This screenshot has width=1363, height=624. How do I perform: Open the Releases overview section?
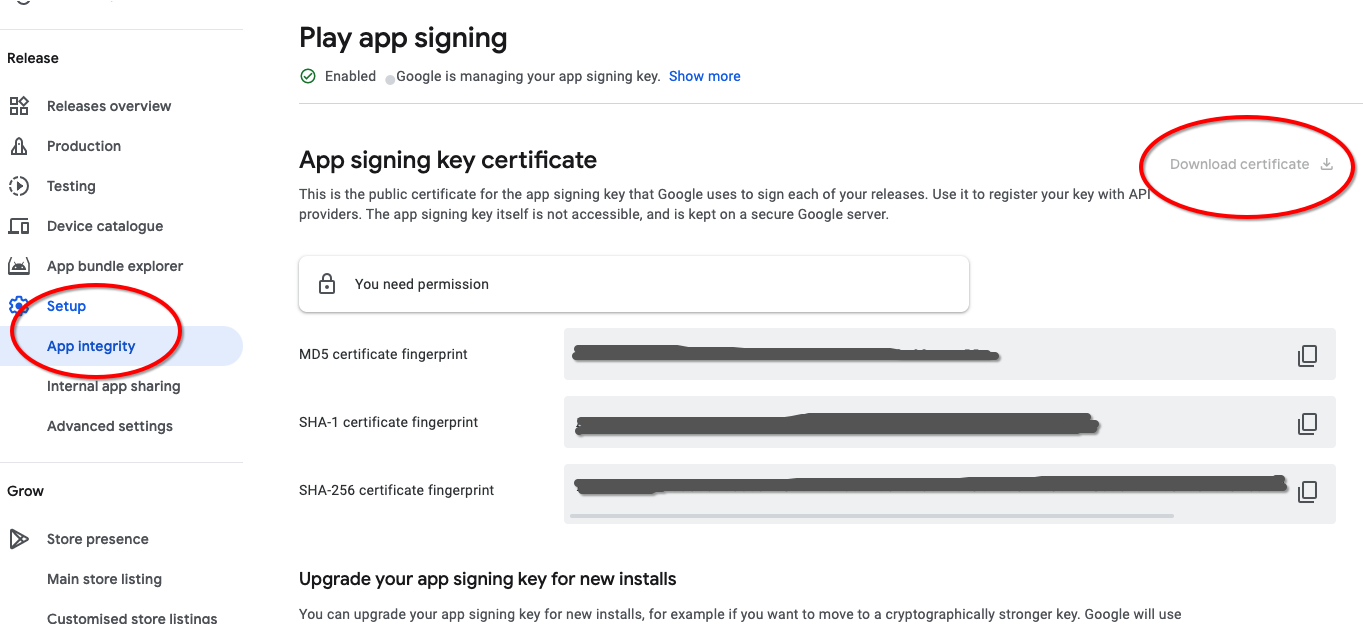click(x=108, y=106)
